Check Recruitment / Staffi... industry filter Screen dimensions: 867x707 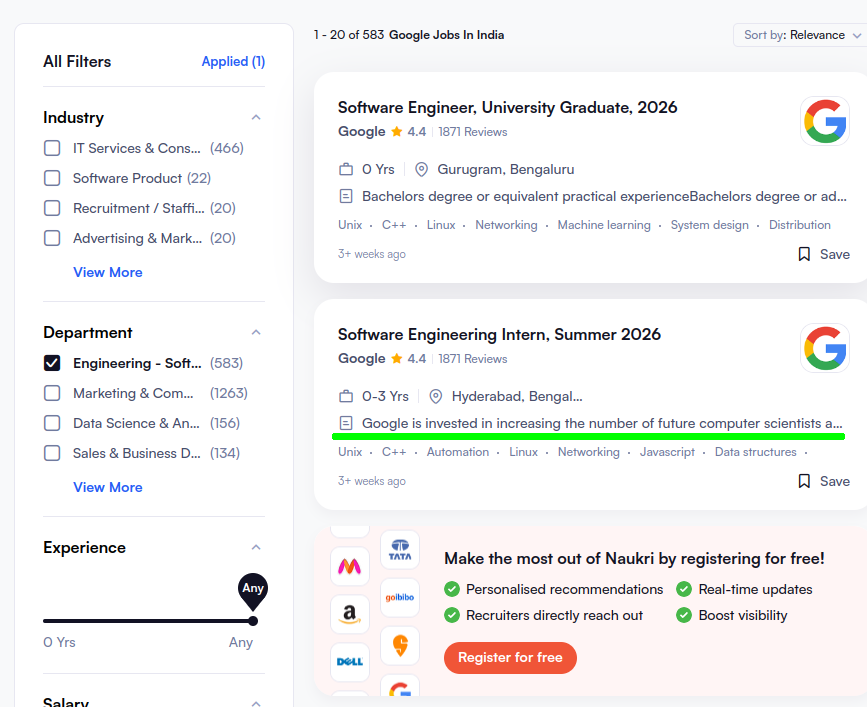tap(52, 208)
